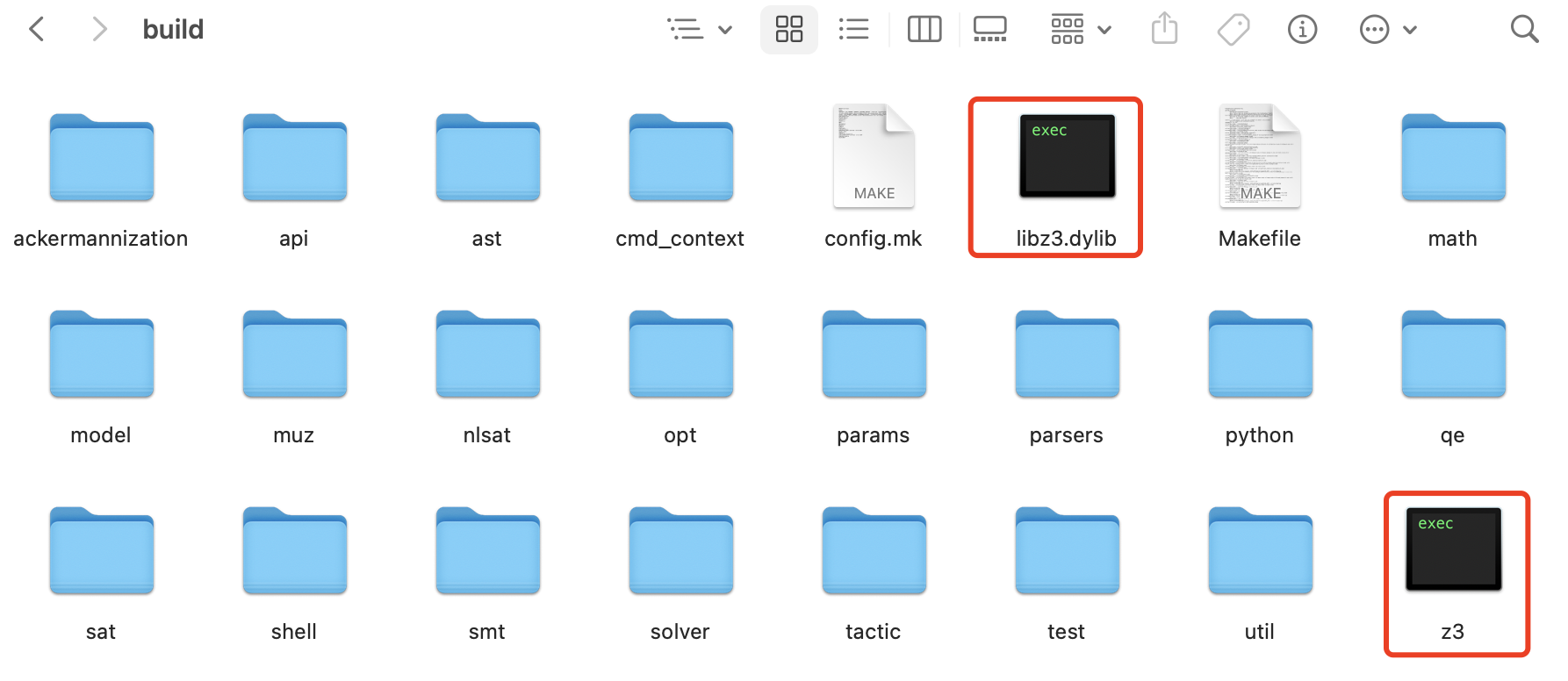1568x681 pixels.
Task: Select the params folder icon
Action: [874, 355]
